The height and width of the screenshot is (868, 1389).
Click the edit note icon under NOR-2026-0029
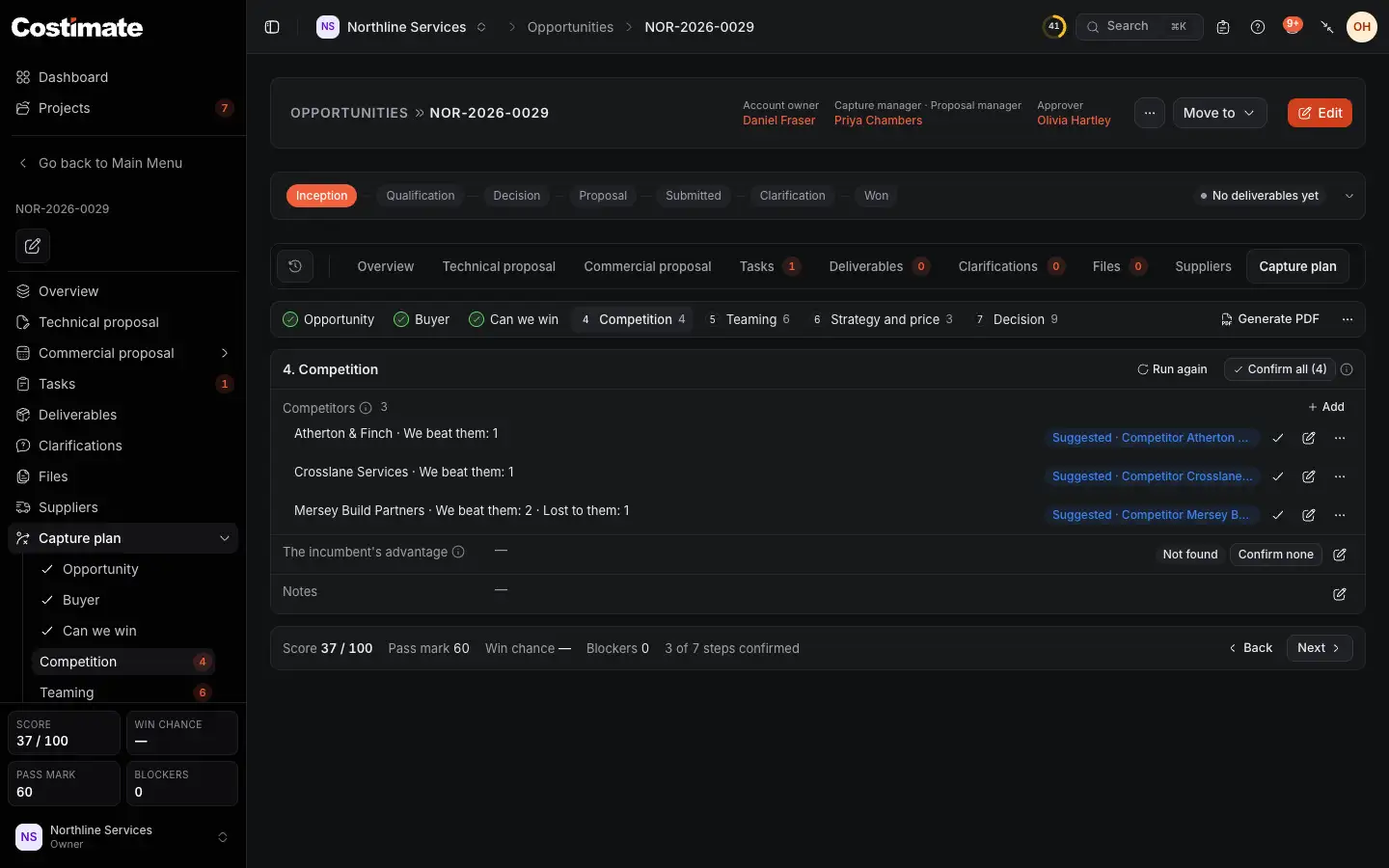click(33, 246)
